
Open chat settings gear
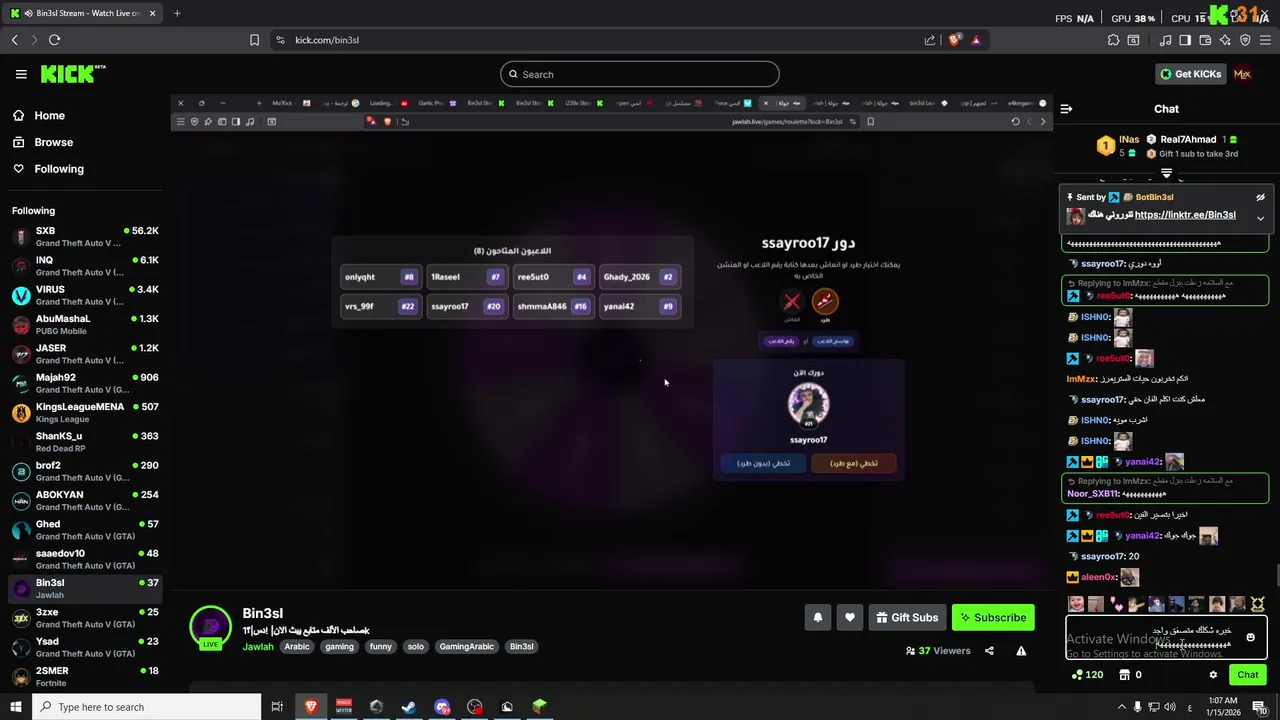[1213, 675]
